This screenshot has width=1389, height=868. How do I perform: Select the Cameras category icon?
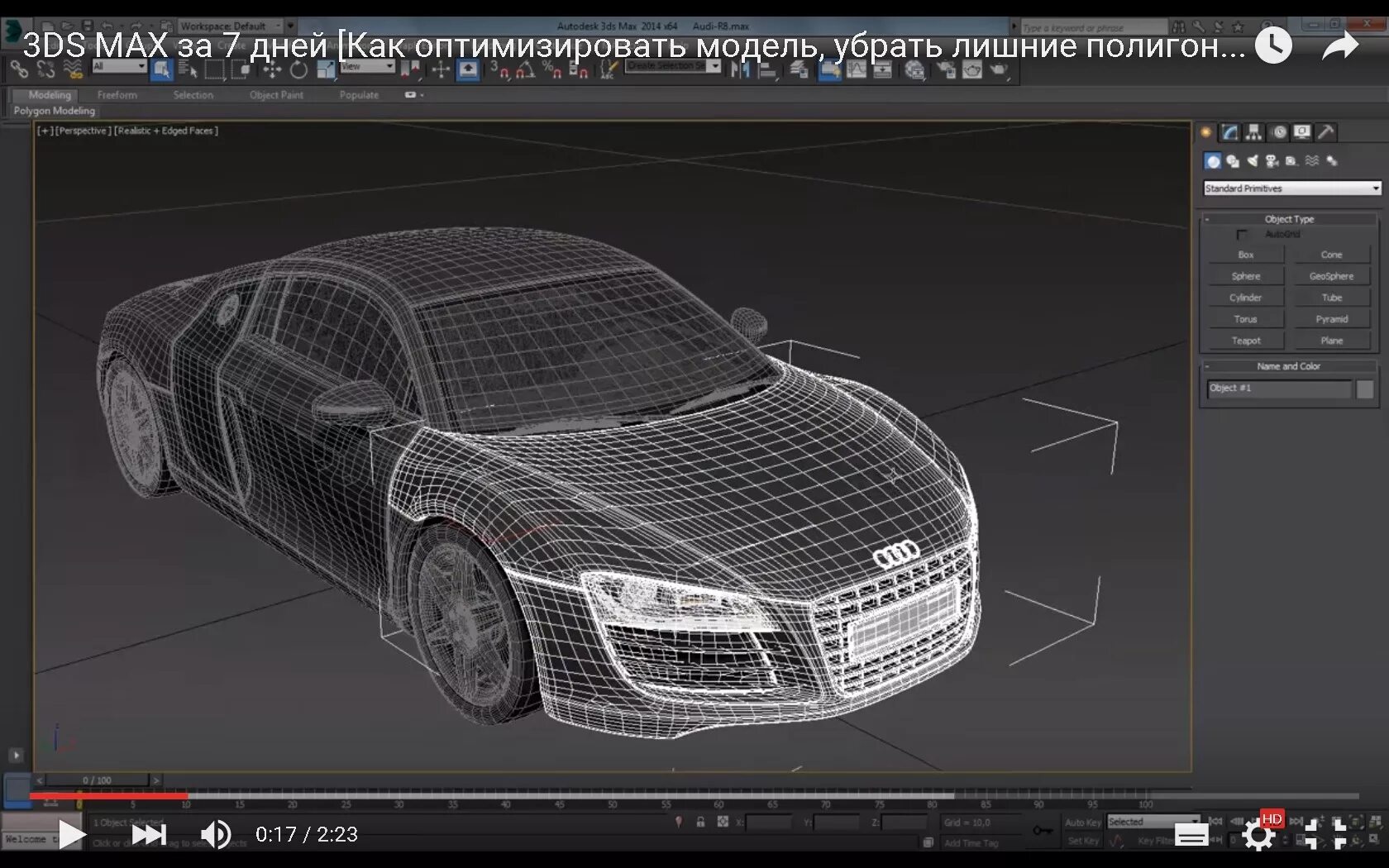[1272, 161]
